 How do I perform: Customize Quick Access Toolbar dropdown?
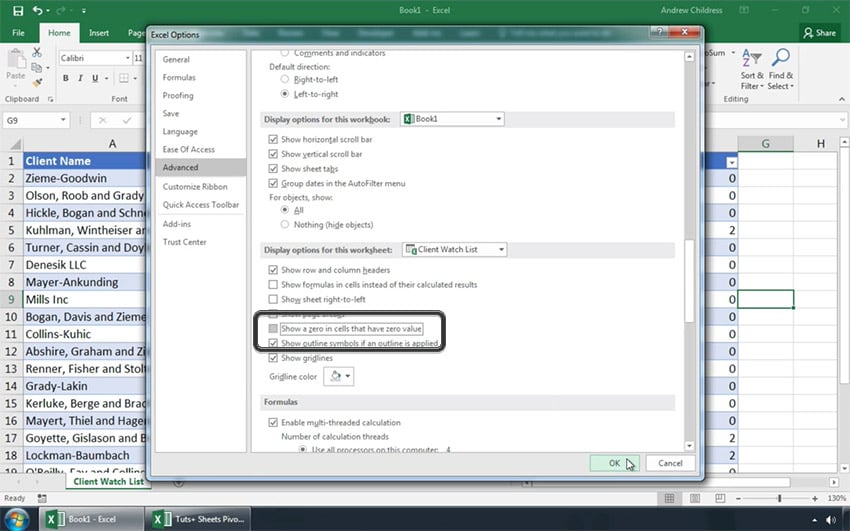83,10
